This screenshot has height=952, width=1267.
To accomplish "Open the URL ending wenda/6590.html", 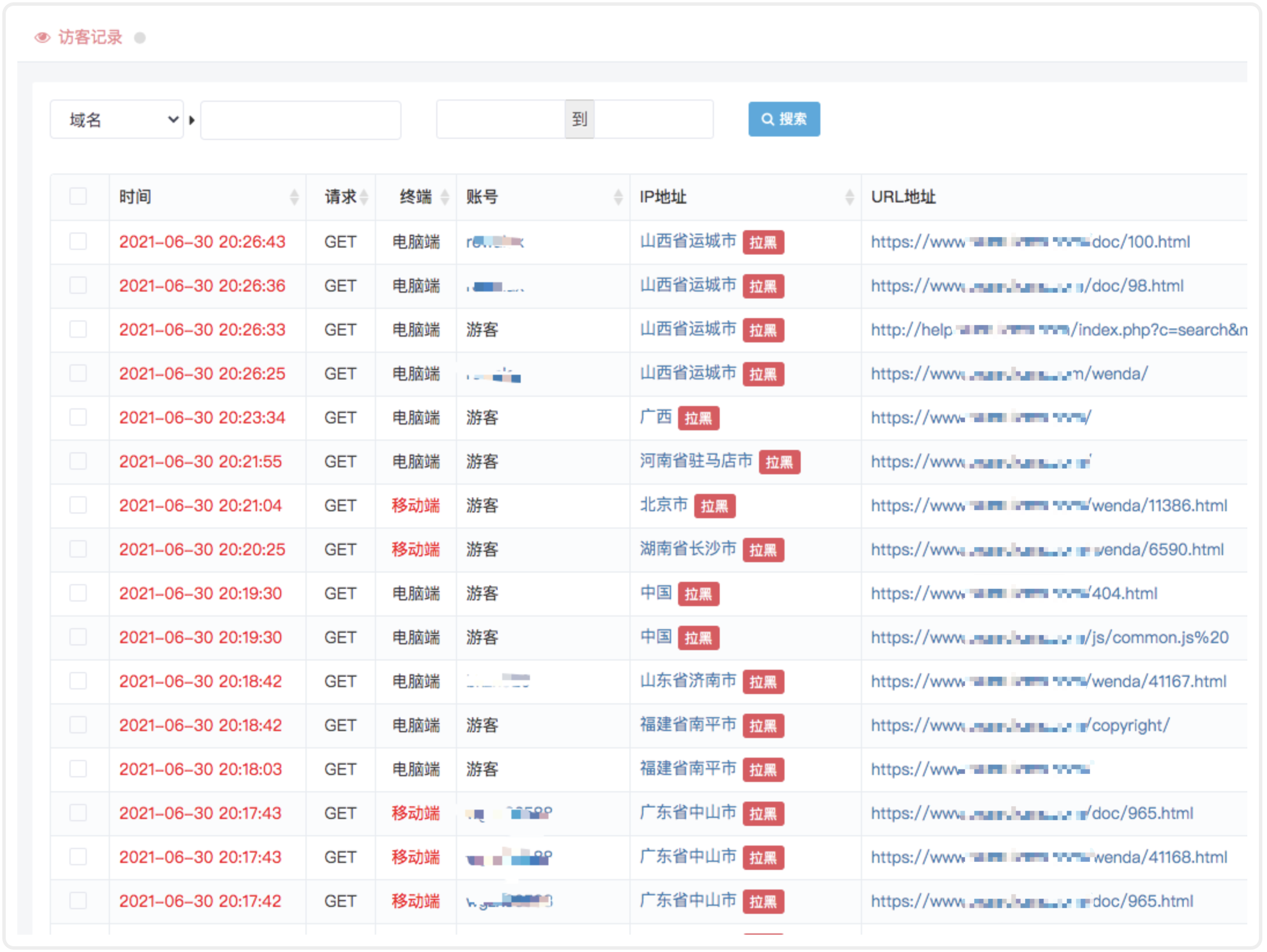I will (x=1047, y=549).
